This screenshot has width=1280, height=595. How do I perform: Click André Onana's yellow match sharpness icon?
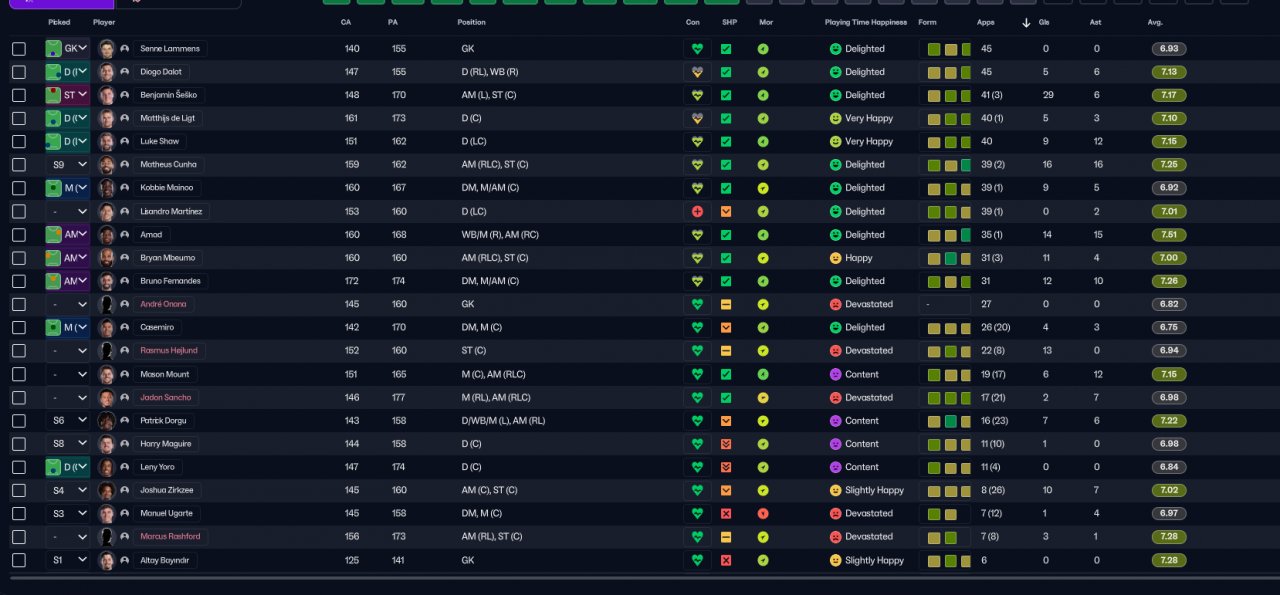pos(726,304)
